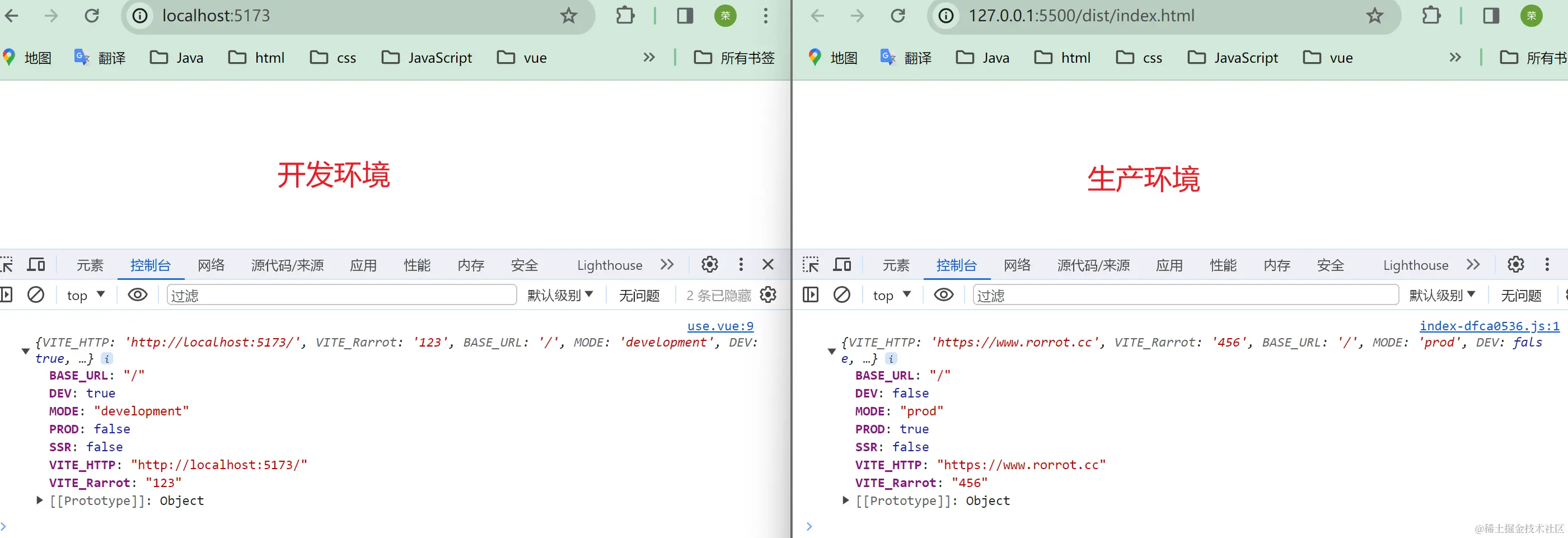Toggle live expression eye in left console
The width and height of the screenshot is (1568, 538).
coord(138,295)
